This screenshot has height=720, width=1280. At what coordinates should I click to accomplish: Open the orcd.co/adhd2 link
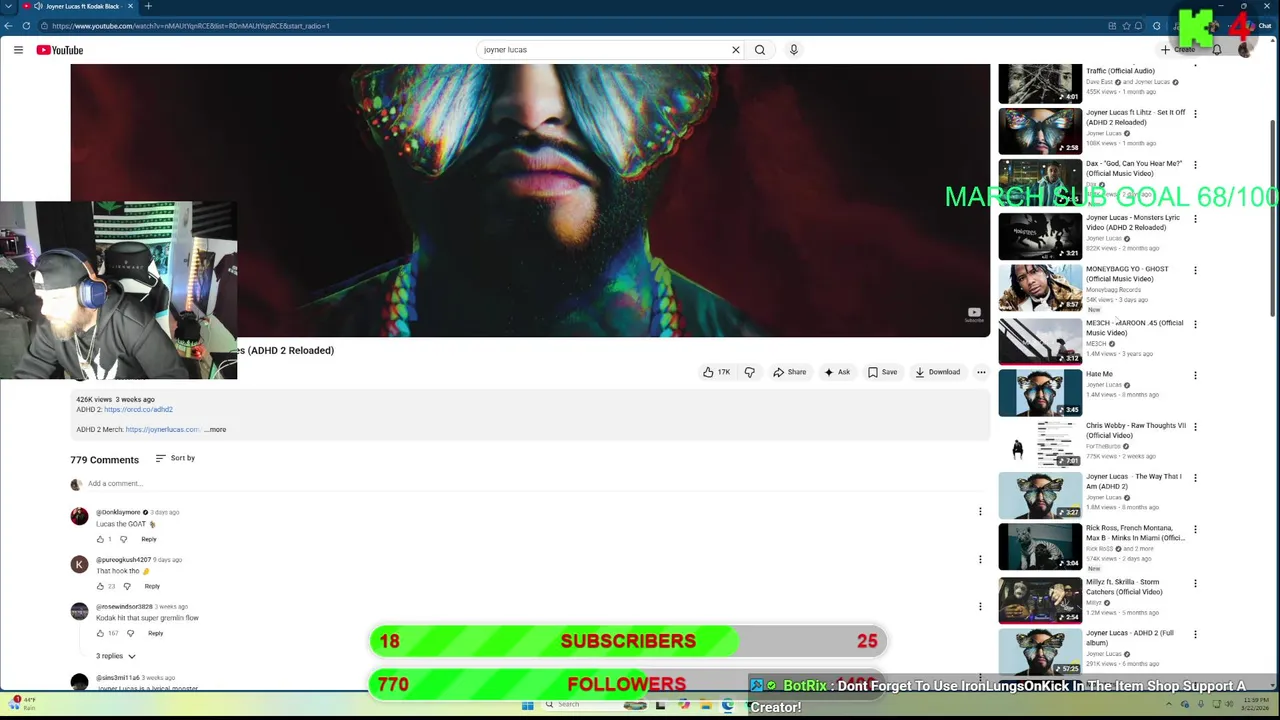click(138, 410)
